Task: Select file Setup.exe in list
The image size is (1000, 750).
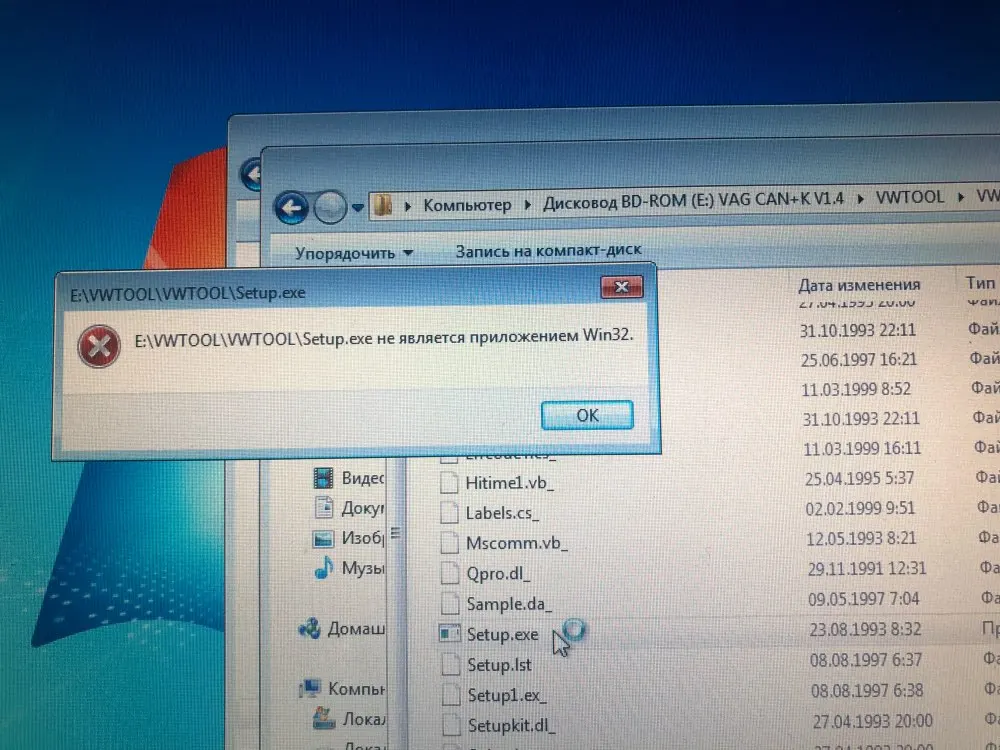Action: click(x=502, y=635)
